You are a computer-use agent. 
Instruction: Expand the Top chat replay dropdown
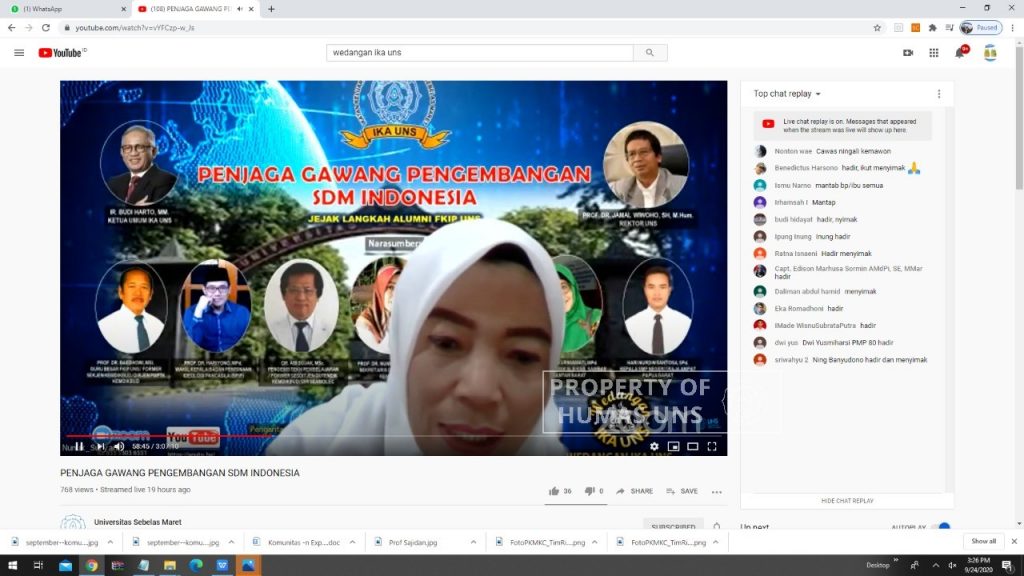[787, 94]
